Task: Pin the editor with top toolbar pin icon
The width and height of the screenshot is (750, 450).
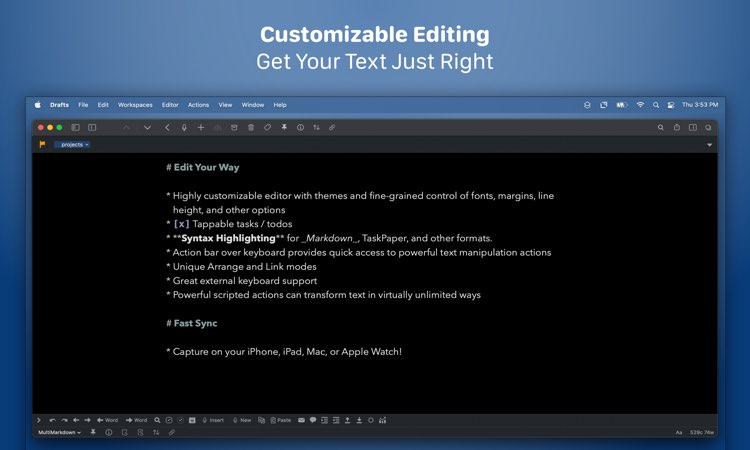Action: pos(284,128)
